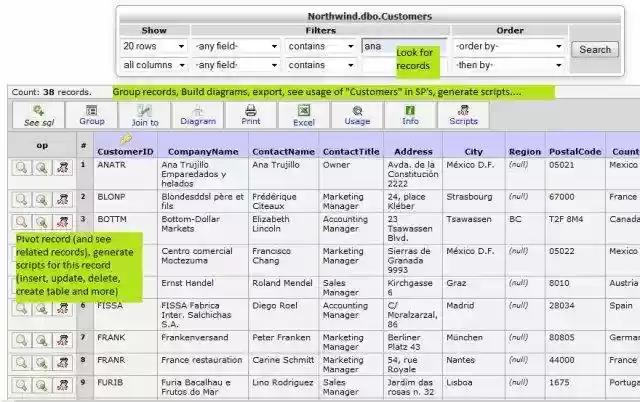Sort by the PostalCode column header

(575, 152)
